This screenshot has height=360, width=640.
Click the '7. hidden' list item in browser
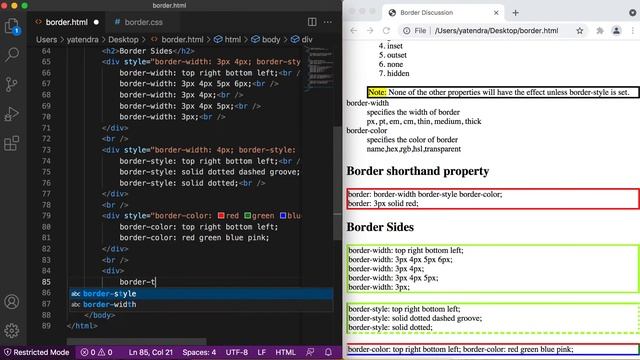394,73
